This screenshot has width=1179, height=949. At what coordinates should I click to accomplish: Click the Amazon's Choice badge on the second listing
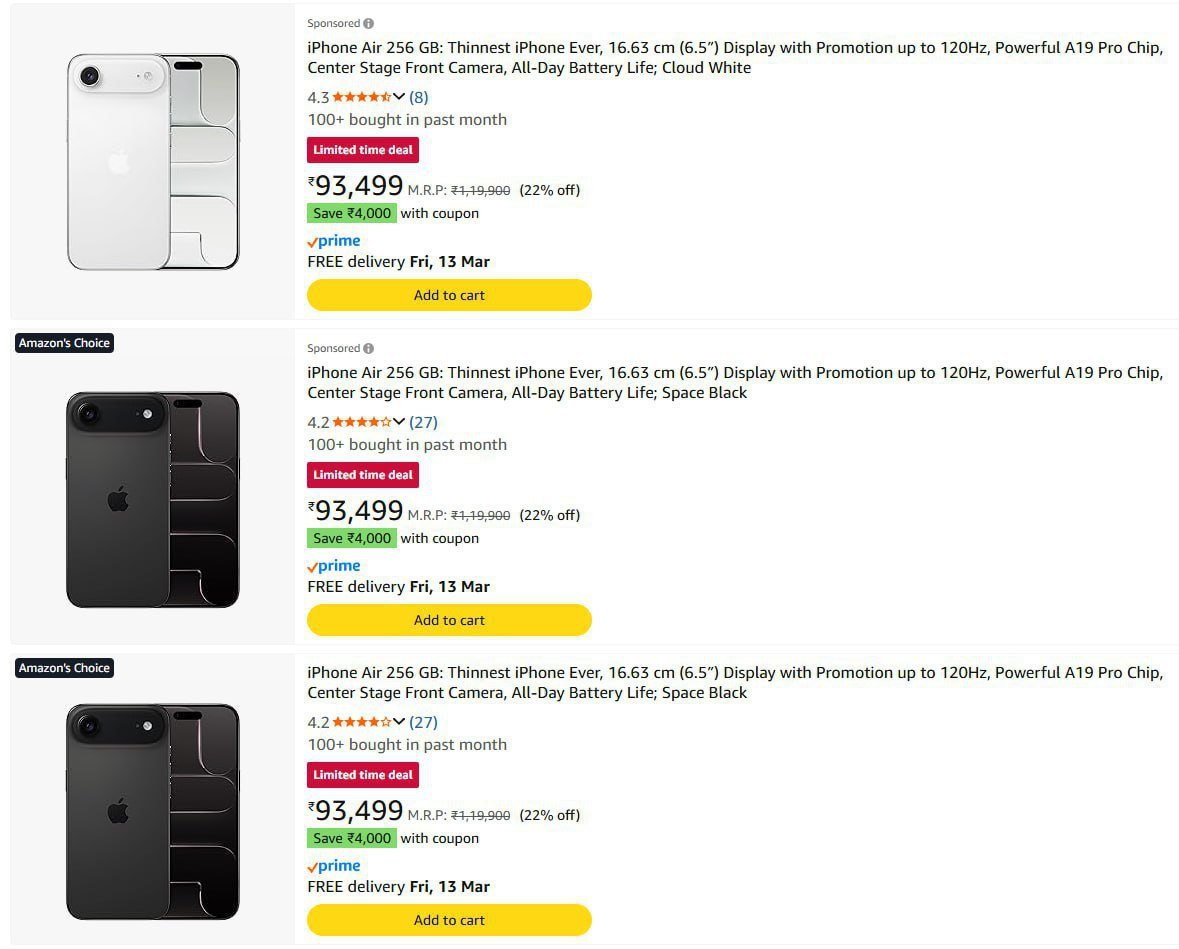click(64, 343)
